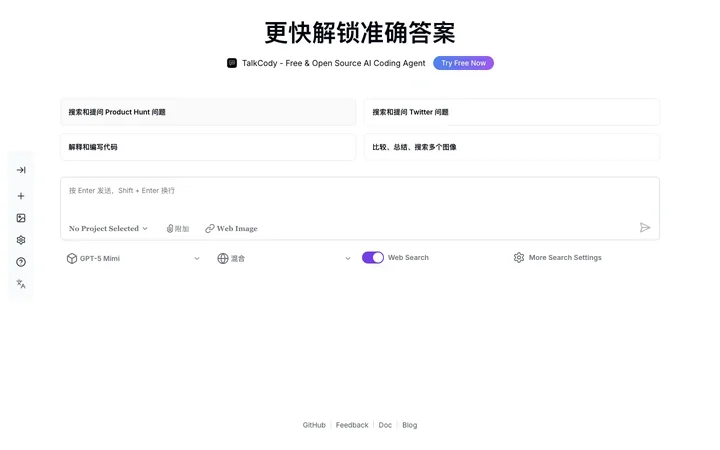Click the 更快解锁准确答案 heading
Screen dimensions: 720x450
pos(360,33)
